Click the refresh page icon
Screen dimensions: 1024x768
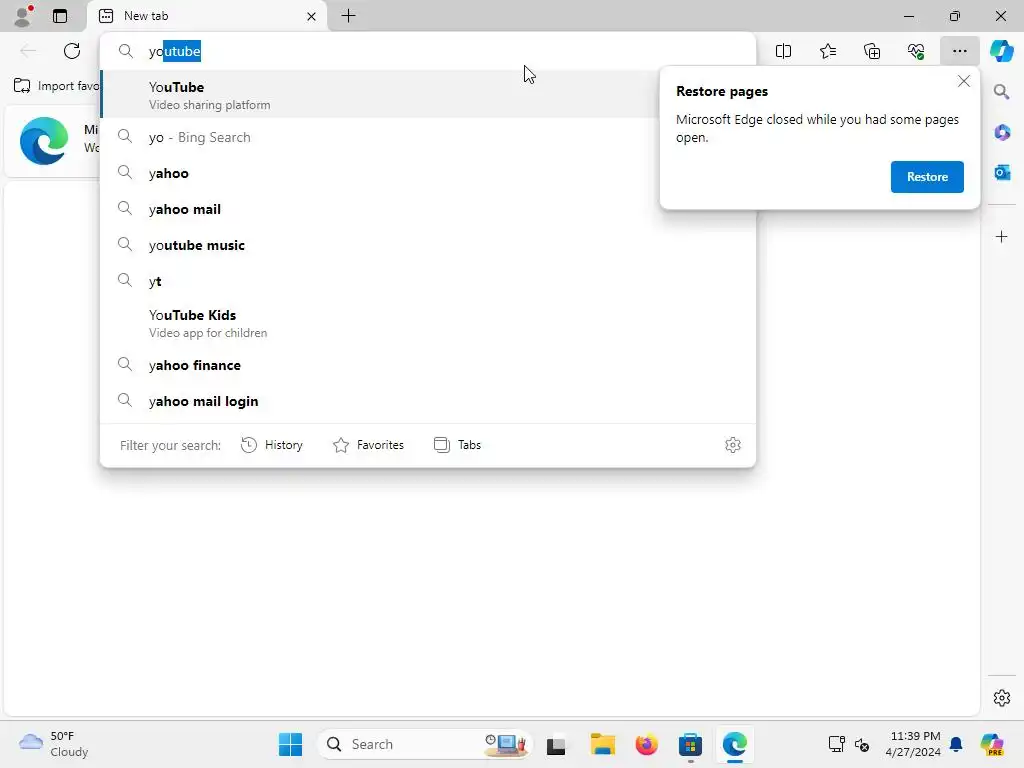(72, 51)
